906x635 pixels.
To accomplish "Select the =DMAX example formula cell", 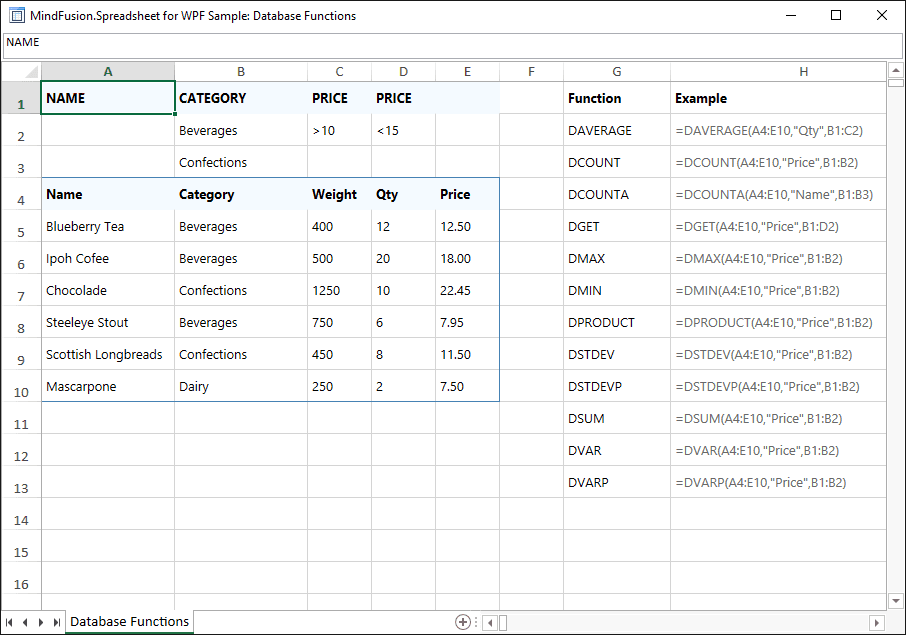I will click(x=778, y=258).
